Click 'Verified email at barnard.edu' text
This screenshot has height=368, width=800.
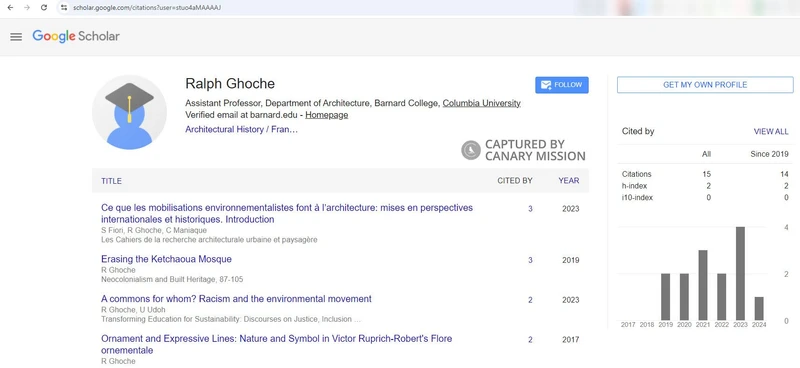(241, 115)
